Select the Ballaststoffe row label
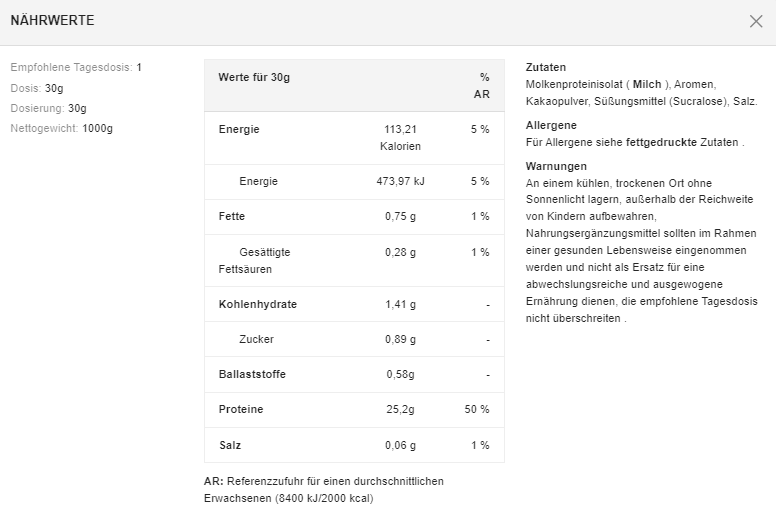The height and width of the screenshot is (509, 776). pyautogui.click(x=252, y=374)
